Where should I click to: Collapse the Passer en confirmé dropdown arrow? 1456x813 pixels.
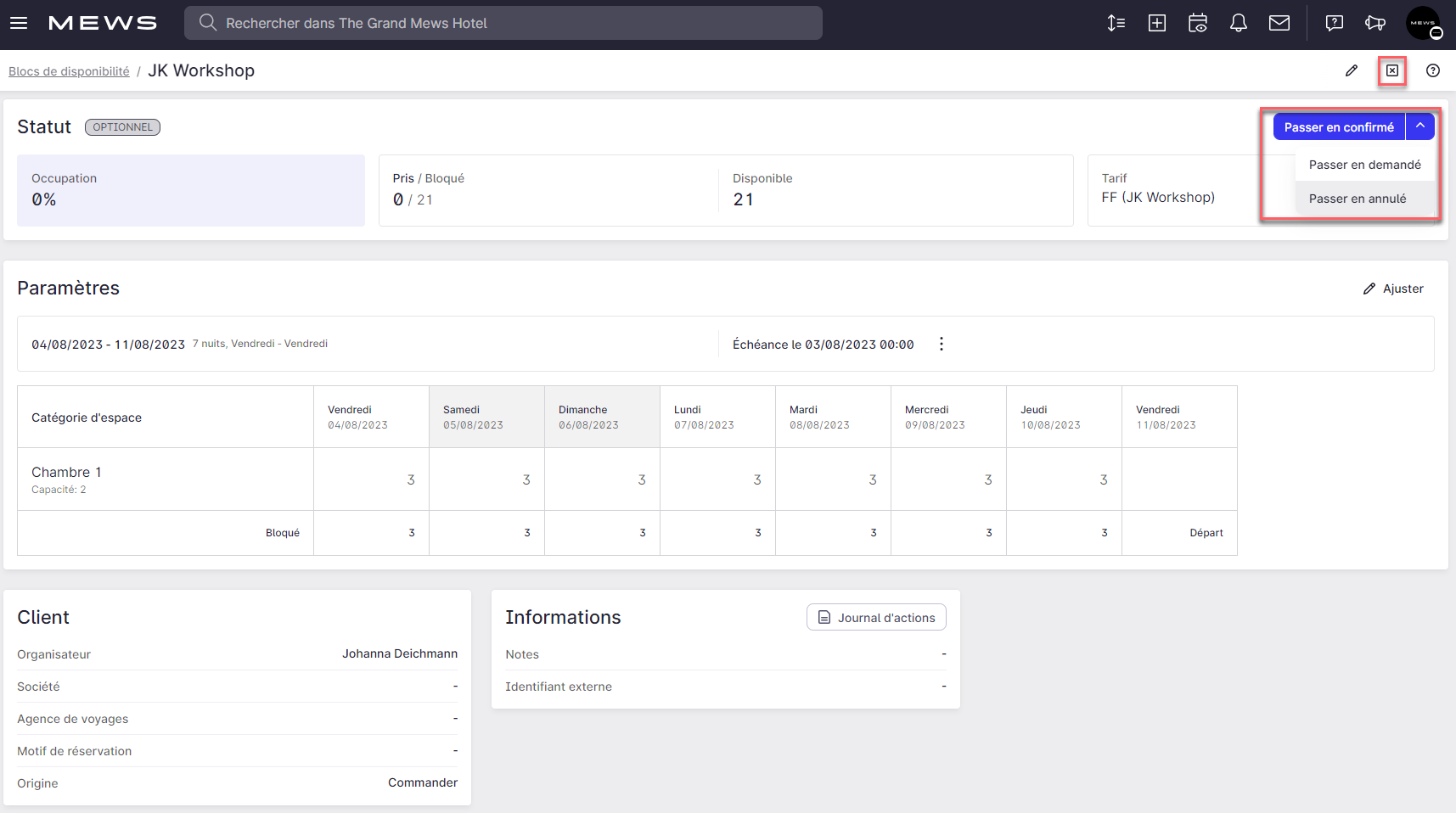[1420, 126]
